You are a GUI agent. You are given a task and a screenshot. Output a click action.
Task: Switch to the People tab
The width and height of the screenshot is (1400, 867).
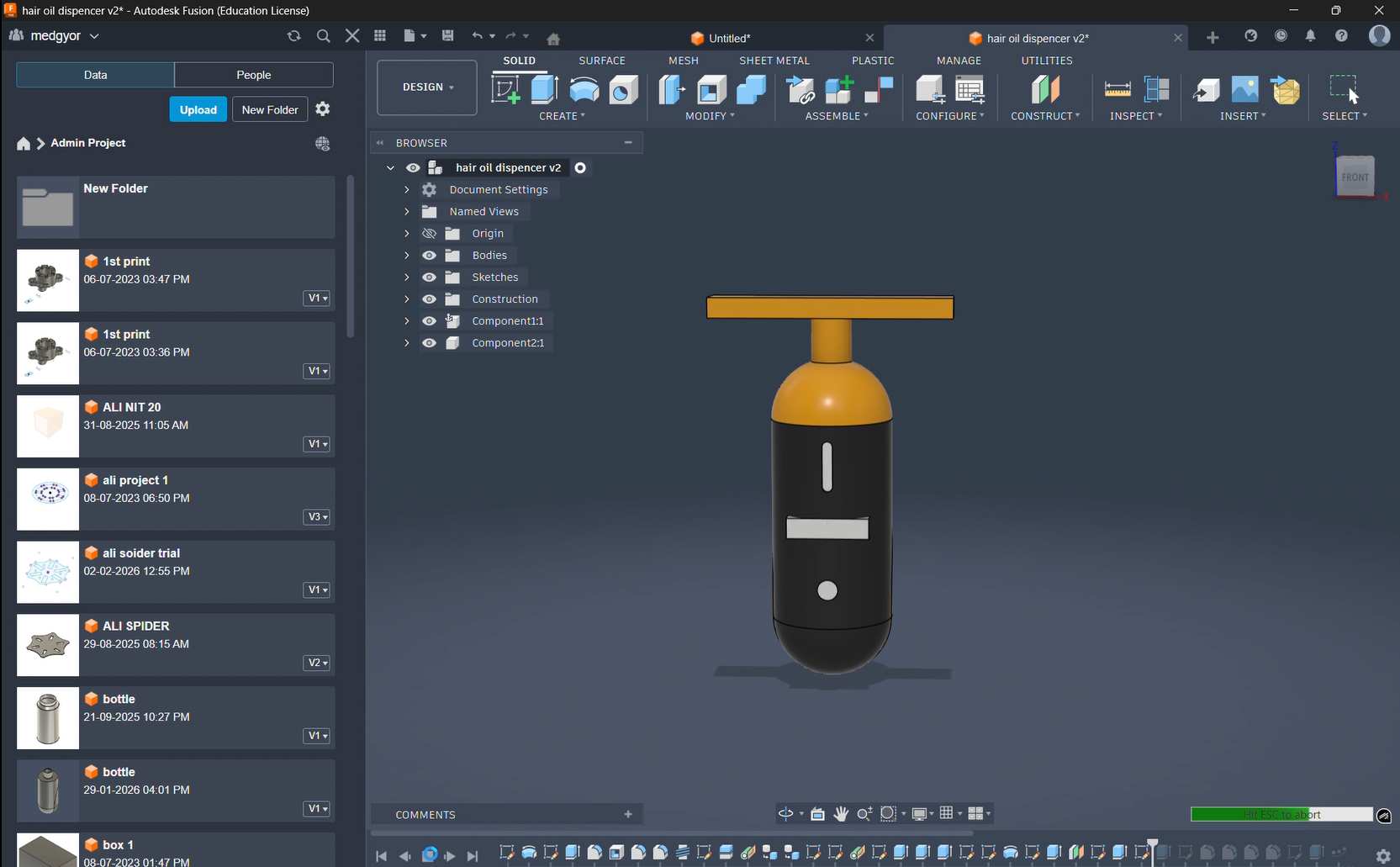point(253,75)
